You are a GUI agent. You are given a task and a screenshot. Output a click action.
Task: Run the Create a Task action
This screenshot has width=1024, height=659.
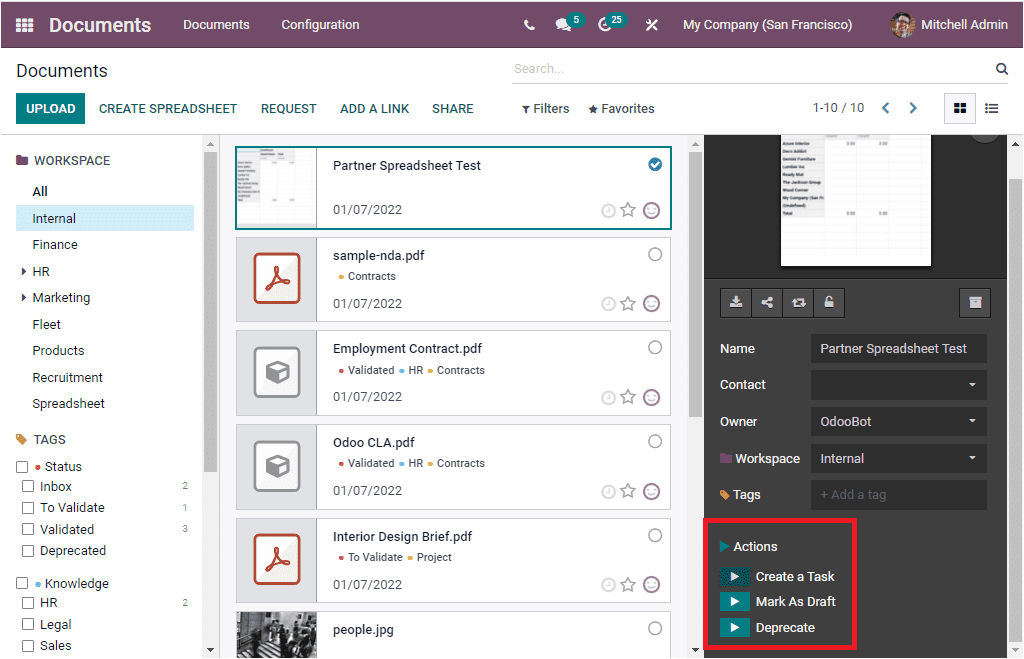click(735, 577)
